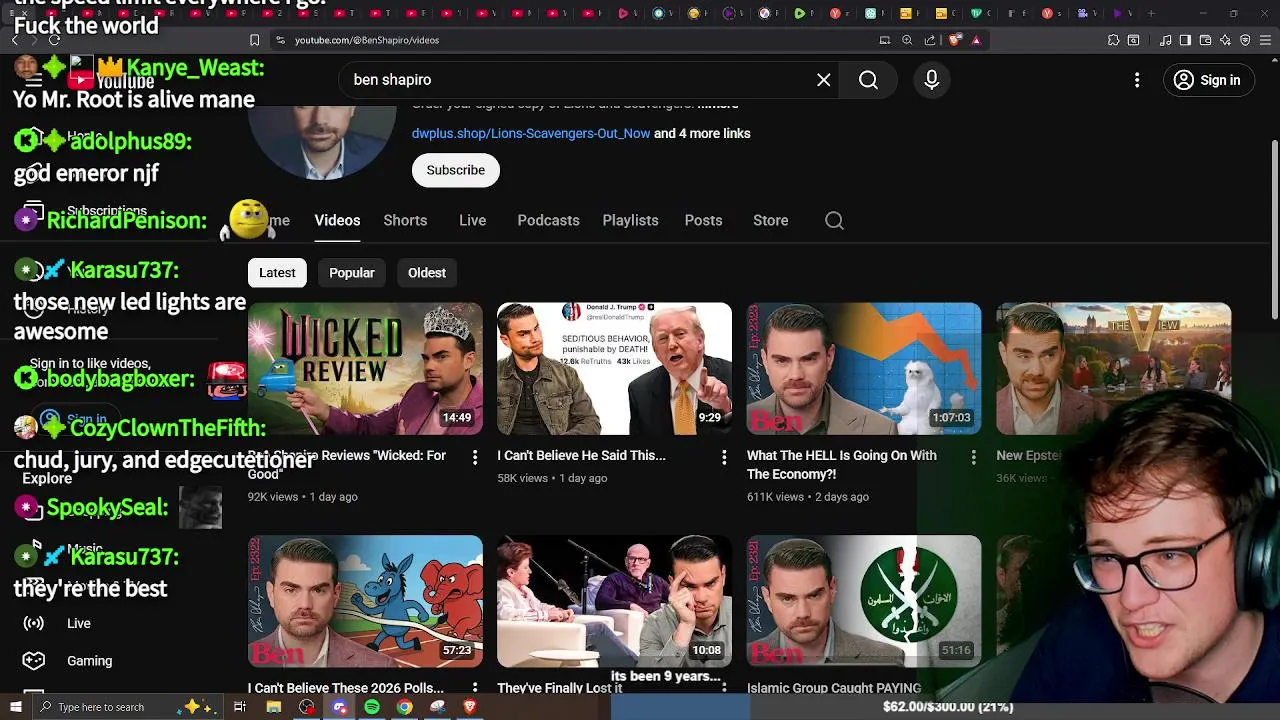Open Brave VPN shield icon
Viewport: 1280px width, 720px height.
pyautogui.click(x=1245, y=40)
